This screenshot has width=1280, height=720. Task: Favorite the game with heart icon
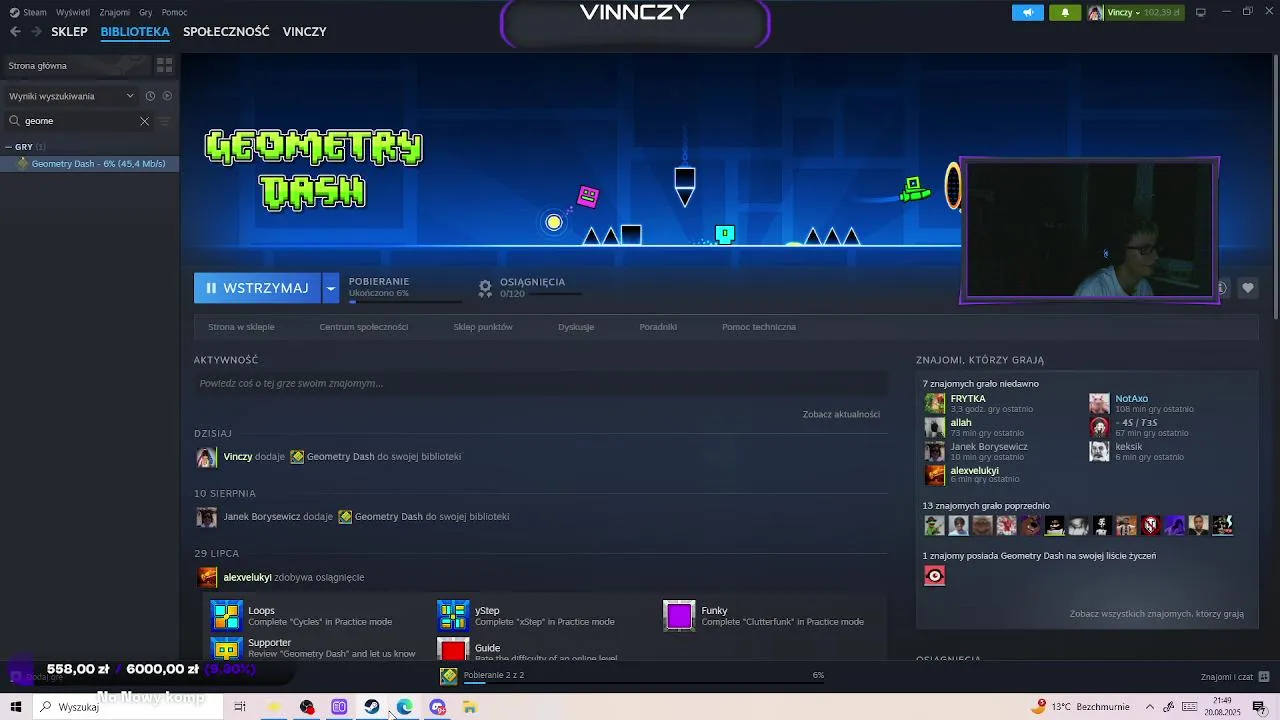point(1248,288)
